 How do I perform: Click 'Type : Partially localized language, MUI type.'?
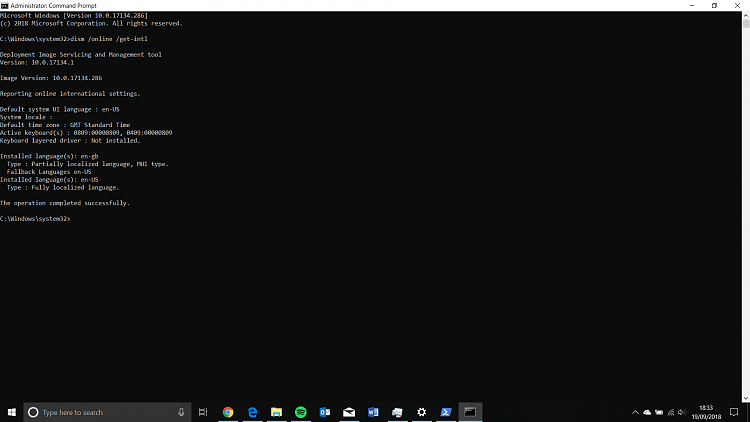tap(88, 164)
